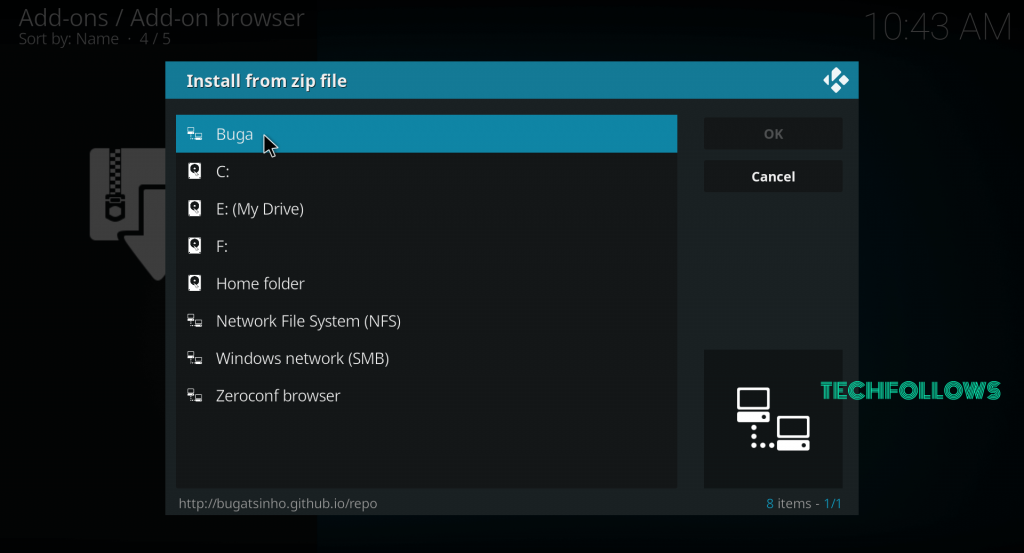1024x553 pixels.
Task: Open Home folder location
Action: [426, 283]
